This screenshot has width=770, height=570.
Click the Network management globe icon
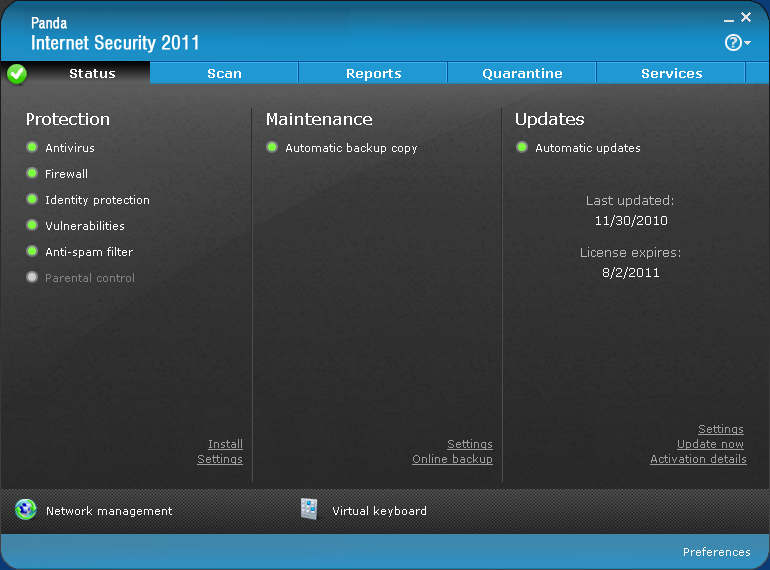point(26,510)
